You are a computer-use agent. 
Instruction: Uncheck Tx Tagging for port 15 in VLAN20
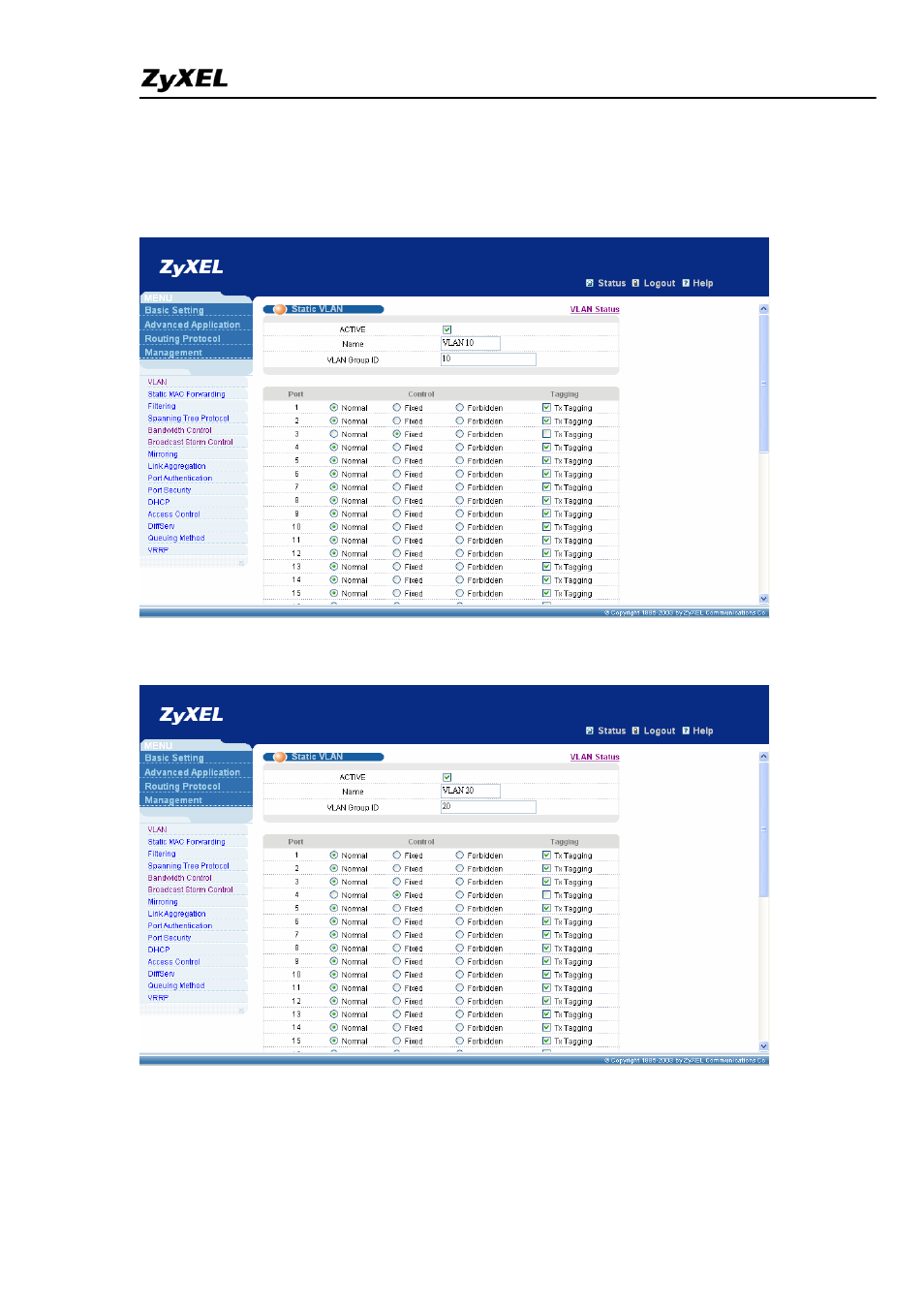546,1041
